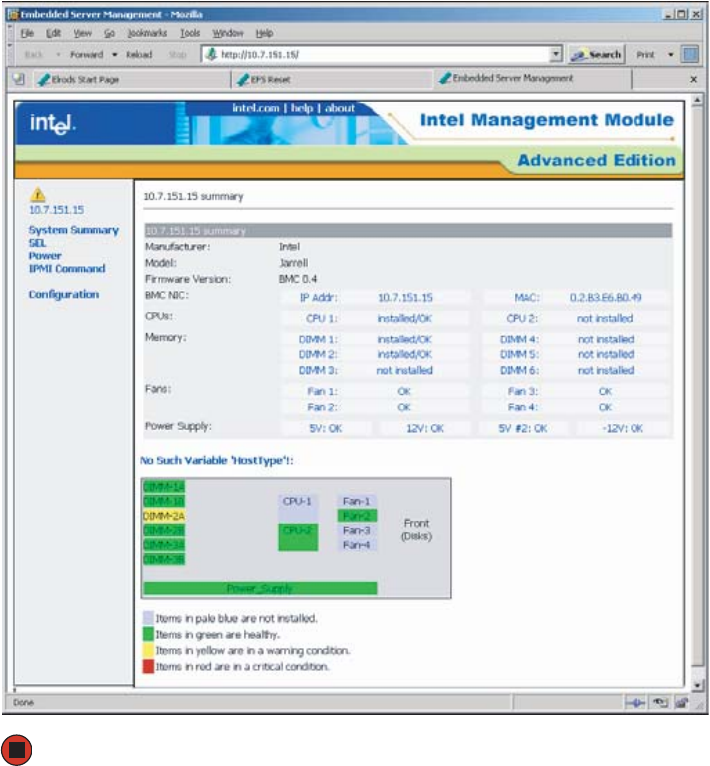Click the Fan-3 block in diagram
The image size is (710, 766).
(357, 531)
